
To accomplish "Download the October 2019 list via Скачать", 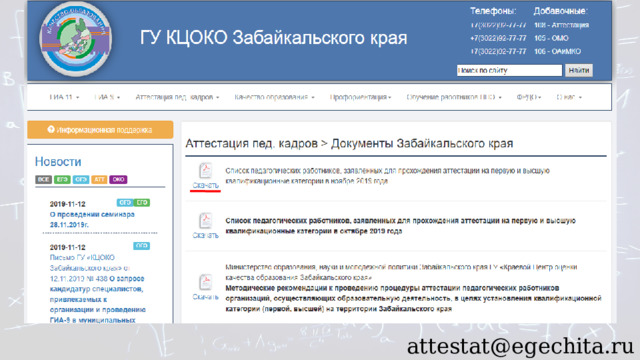I will point(205,236).
